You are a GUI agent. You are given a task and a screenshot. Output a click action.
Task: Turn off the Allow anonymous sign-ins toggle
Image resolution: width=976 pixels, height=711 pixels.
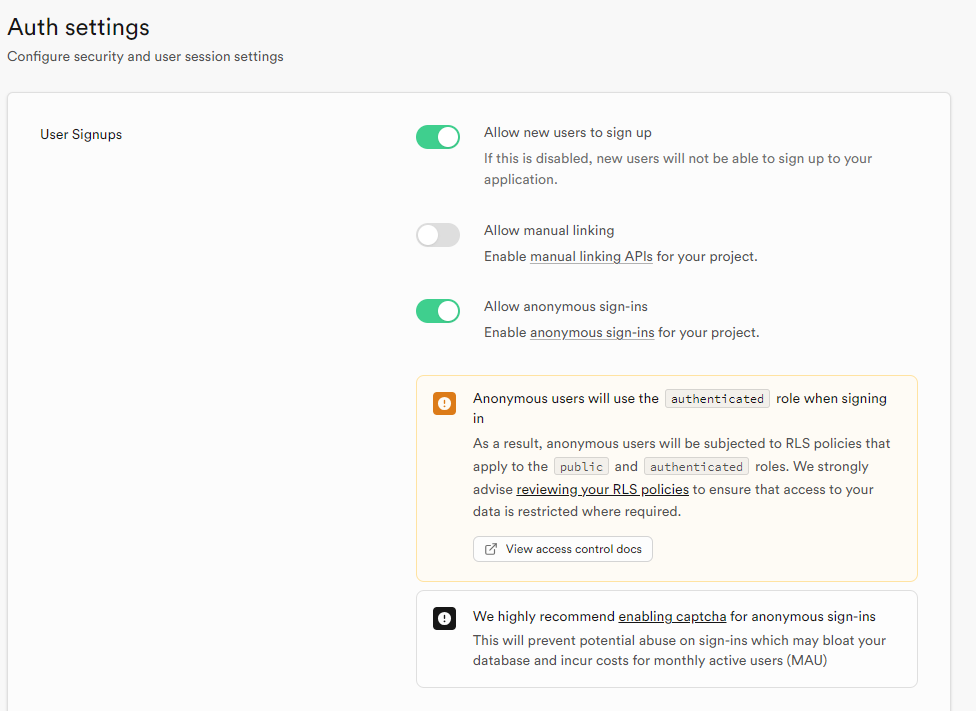pos(438,311)
